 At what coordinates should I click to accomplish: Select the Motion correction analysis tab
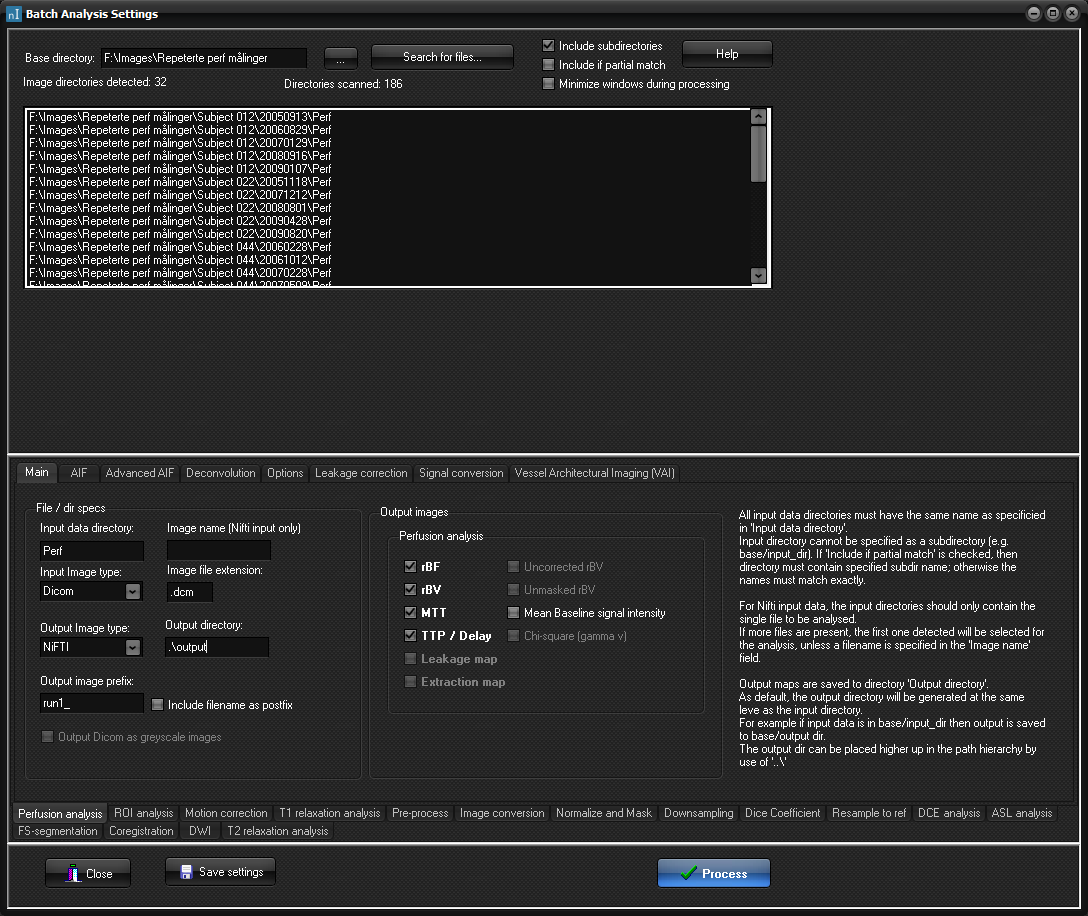(x=226, y=813)
